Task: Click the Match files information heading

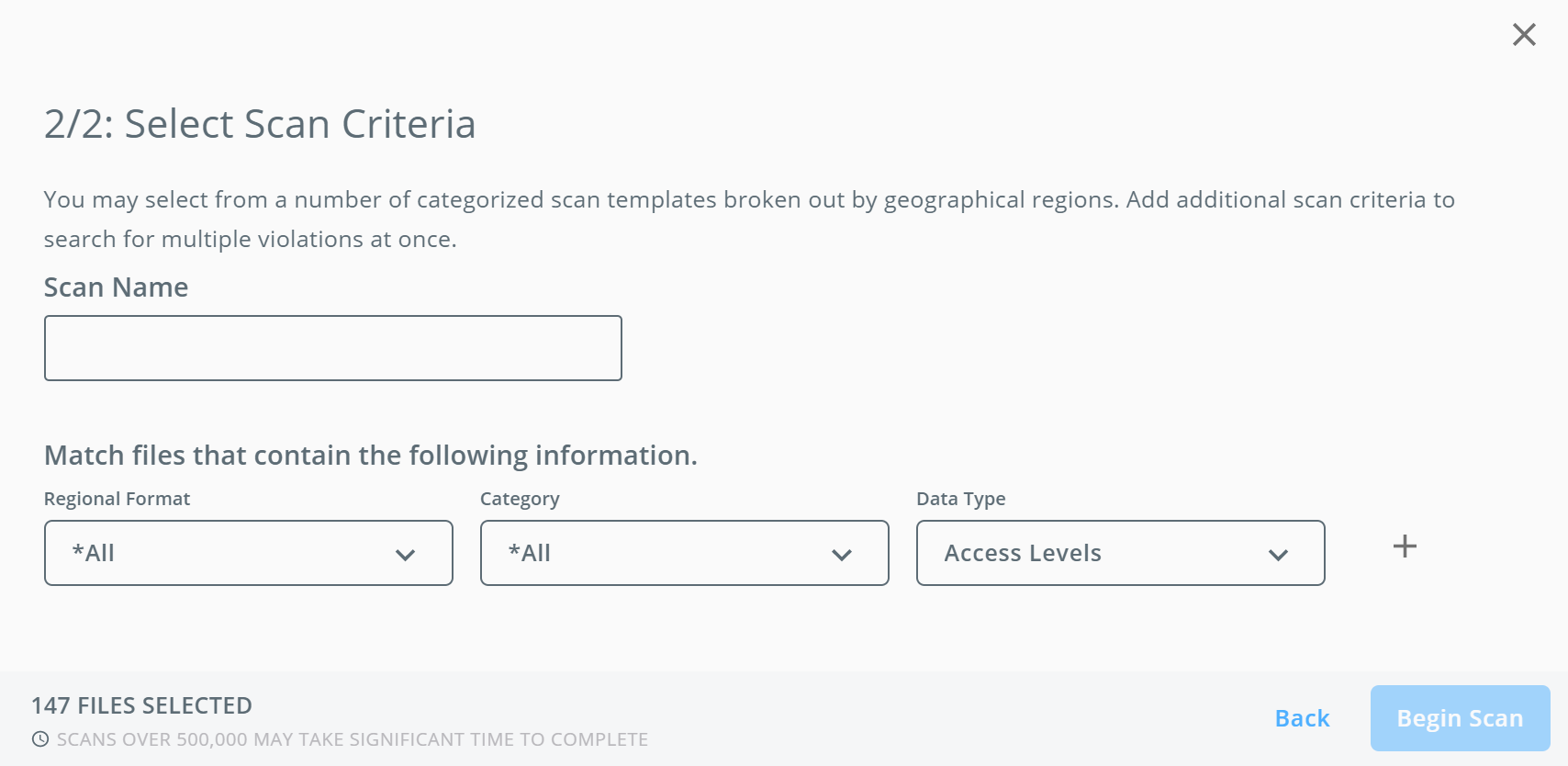Action: 371,456
